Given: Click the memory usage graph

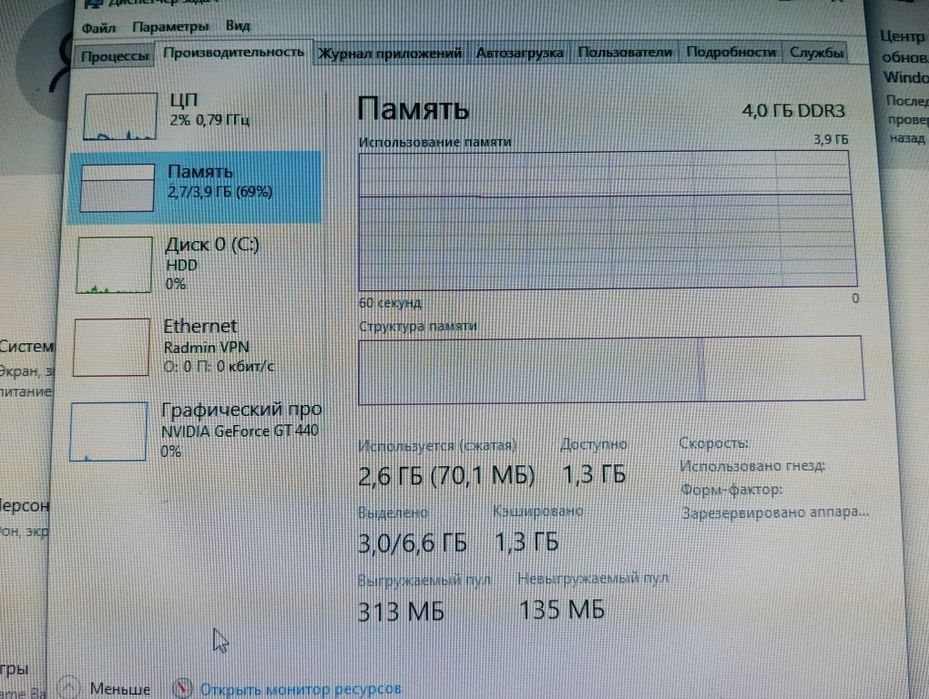Looking at the screenshot, I should 607,220.
